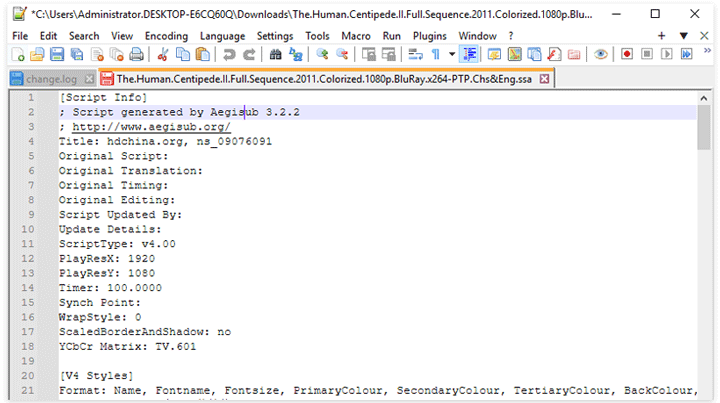The image size is (720, 403).
Task: Click the plus button at menu bar right
Action: (x=661, y=36)
